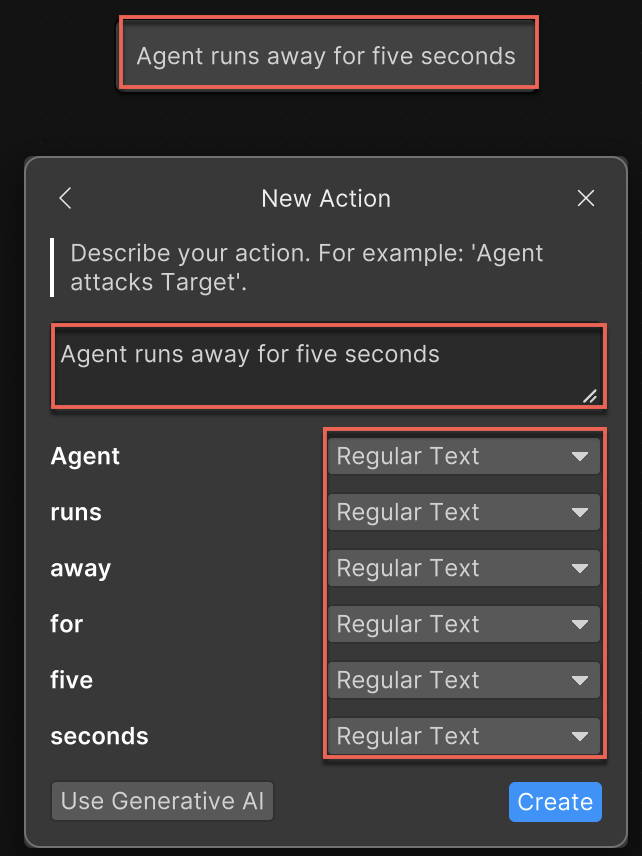642x856 pixels.
Task: Click the 'five' word label
Action: pos(72,681)
